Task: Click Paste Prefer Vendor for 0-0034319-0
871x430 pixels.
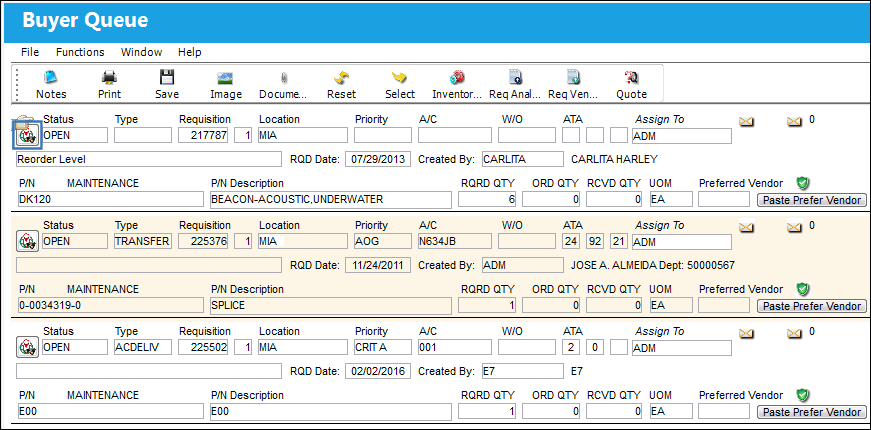Action: 811,306
